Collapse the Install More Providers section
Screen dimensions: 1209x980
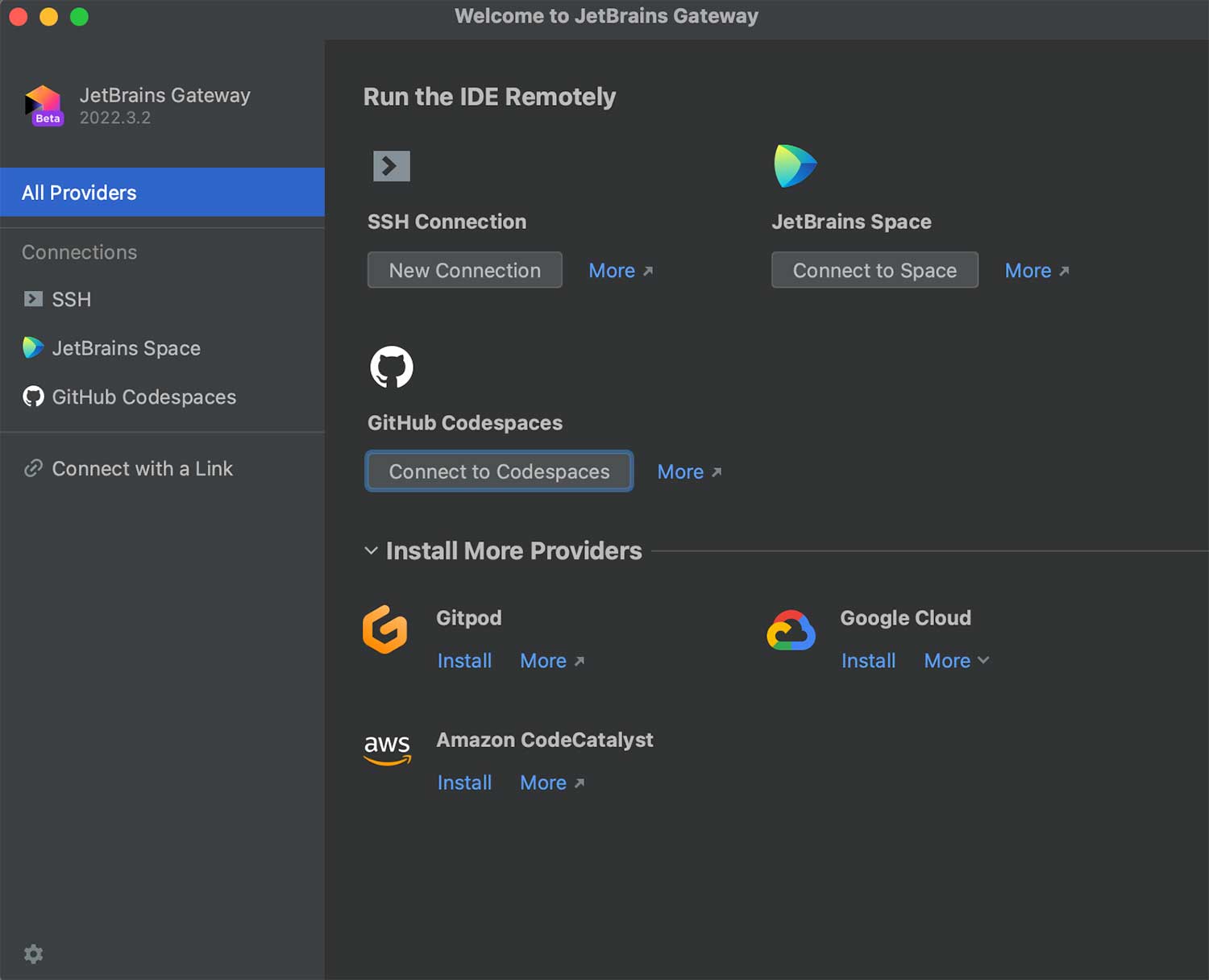[371, 551]
